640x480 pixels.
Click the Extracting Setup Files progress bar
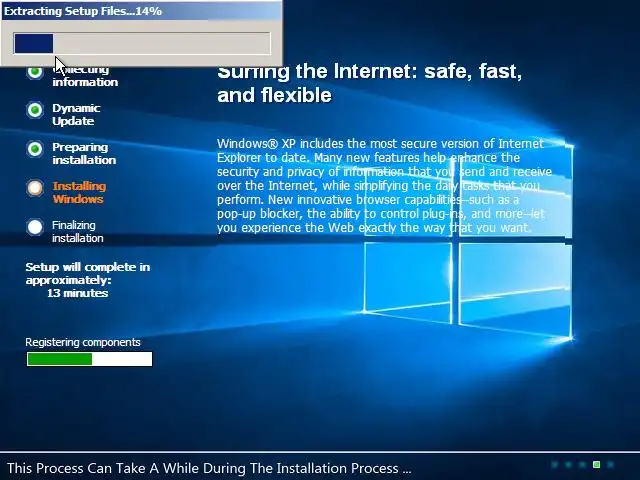142,43
